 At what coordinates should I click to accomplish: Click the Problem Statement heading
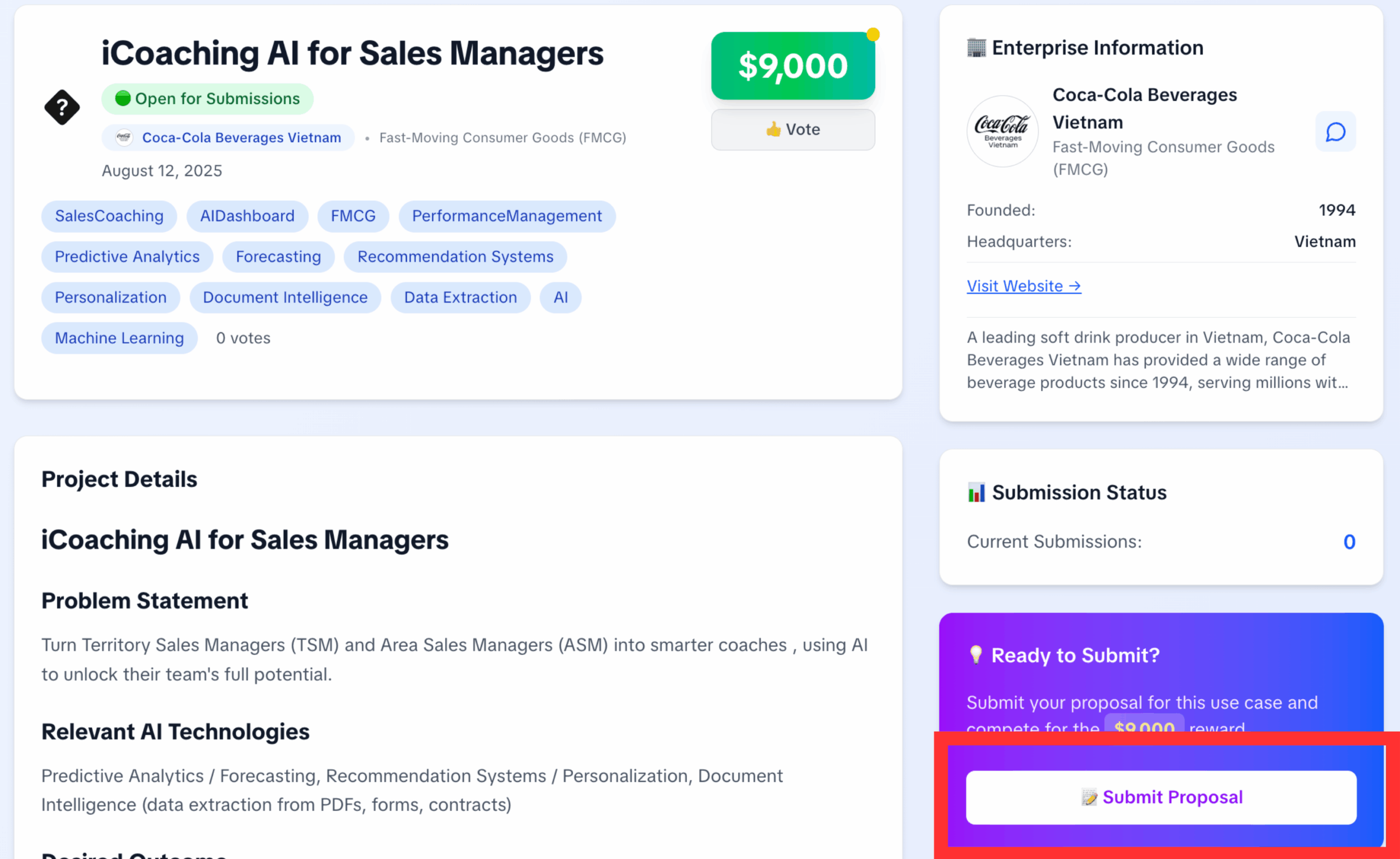[x=144, y=601]
